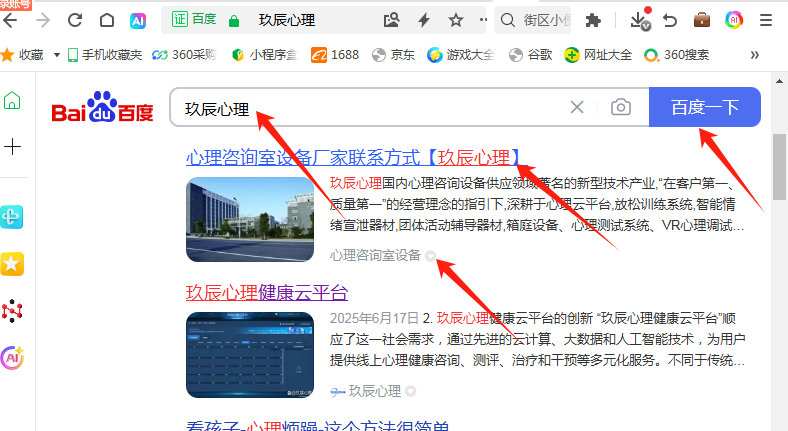Open the yellow star favorites sidebar app
Screen dimensions: 788x431
pos(12,264)
